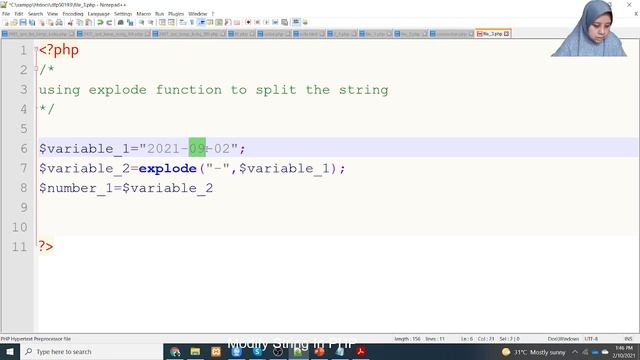Open the Plugins menu
This screenshot has width=640, height=360.
point(176,14)
